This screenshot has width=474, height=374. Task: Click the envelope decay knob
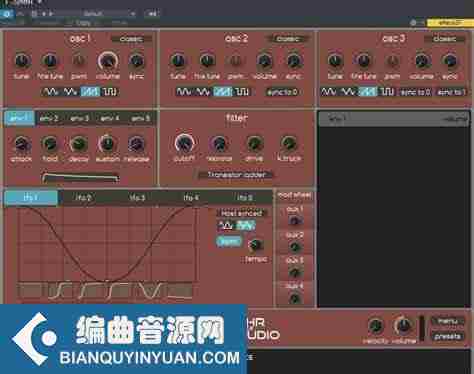(79, 144)
